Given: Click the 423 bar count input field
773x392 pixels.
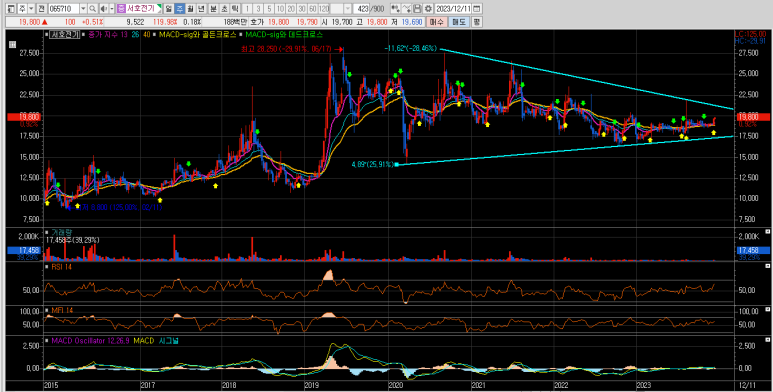Looking at the screenshot, I should point(361,9).
